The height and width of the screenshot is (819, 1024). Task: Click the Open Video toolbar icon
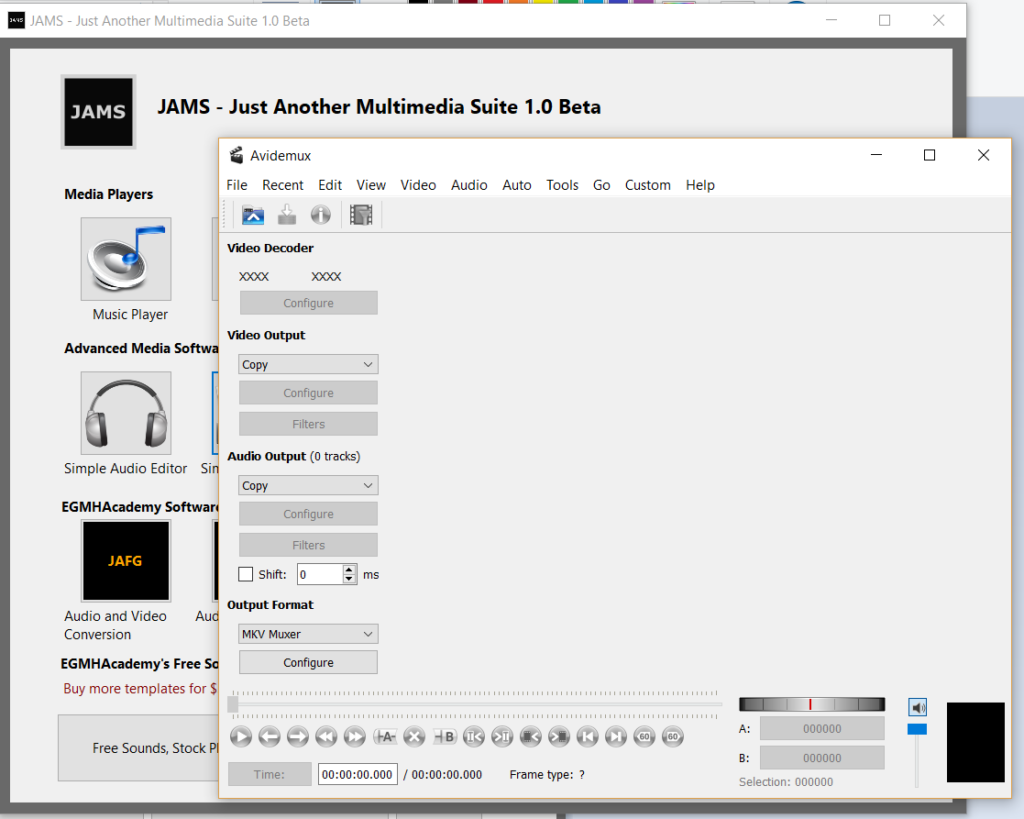coord(253,215)
